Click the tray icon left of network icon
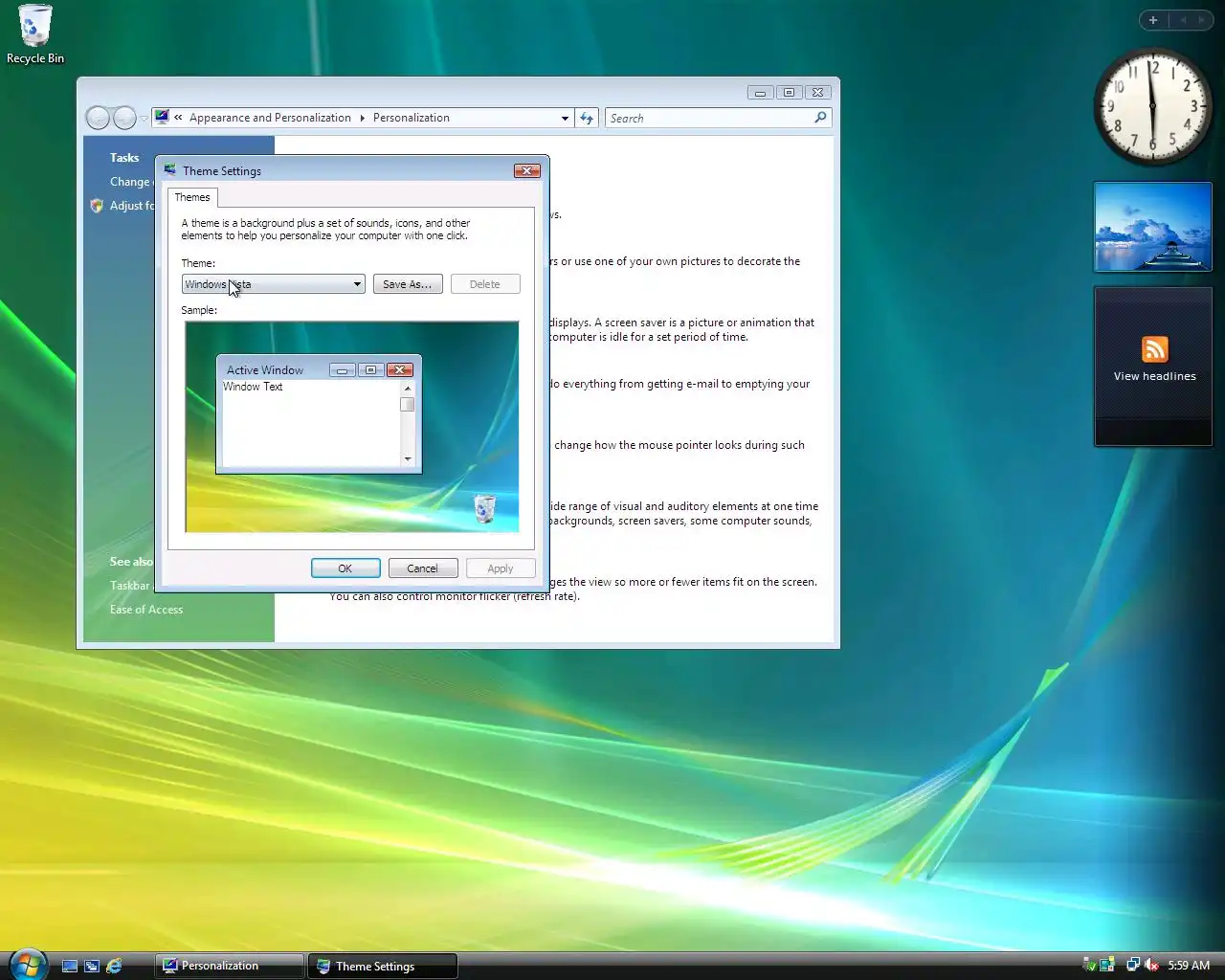This screenshot has height=980, width=1225. click(1107, 965)
